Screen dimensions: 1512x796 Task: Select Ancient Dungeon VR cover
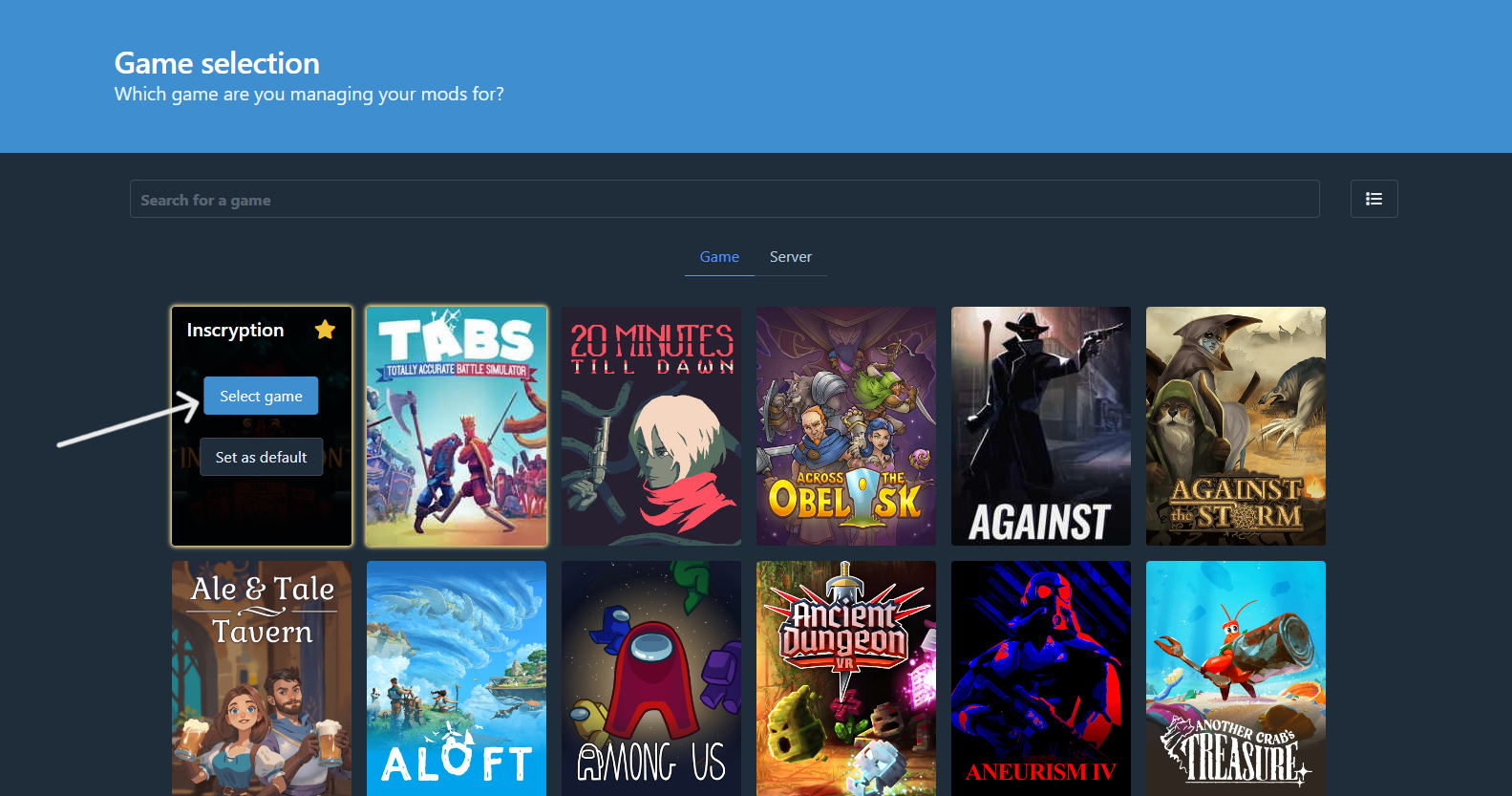click(846, 678)
